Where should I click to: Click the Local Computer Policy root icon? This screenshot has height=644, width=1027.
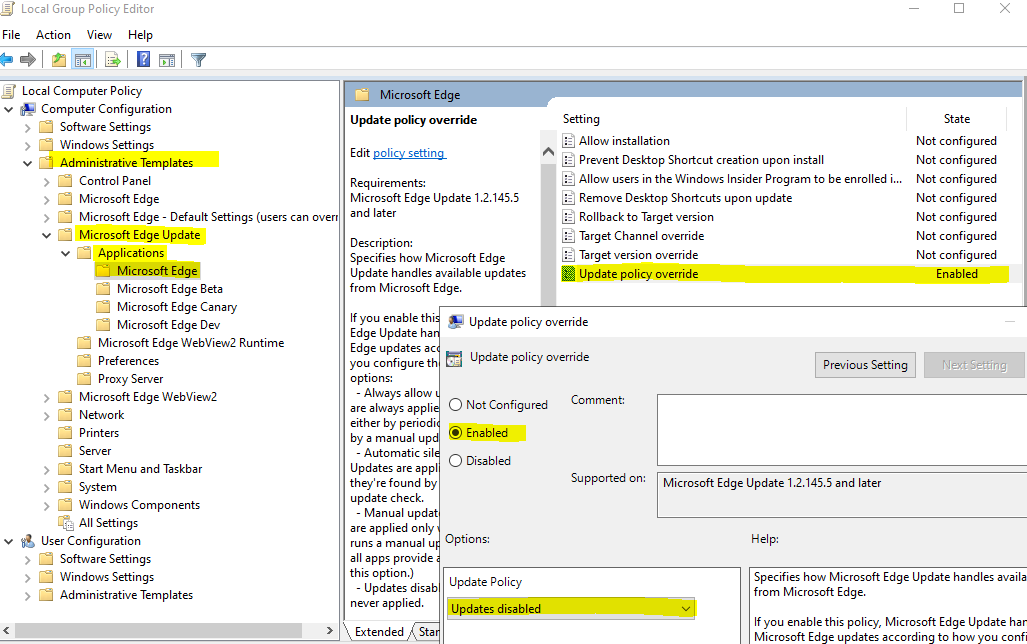[9, 90]
